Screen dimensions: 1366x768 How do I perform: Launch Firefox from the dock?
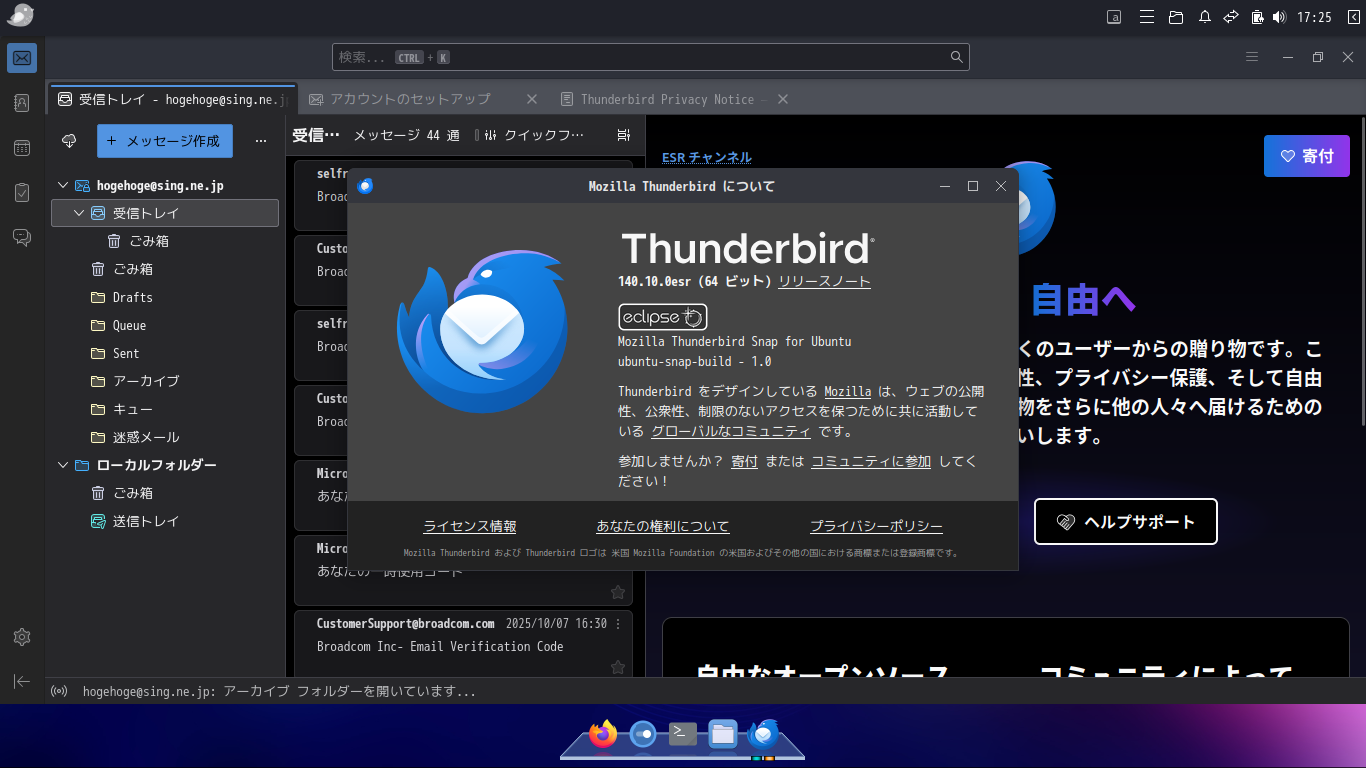pos(601,733)
